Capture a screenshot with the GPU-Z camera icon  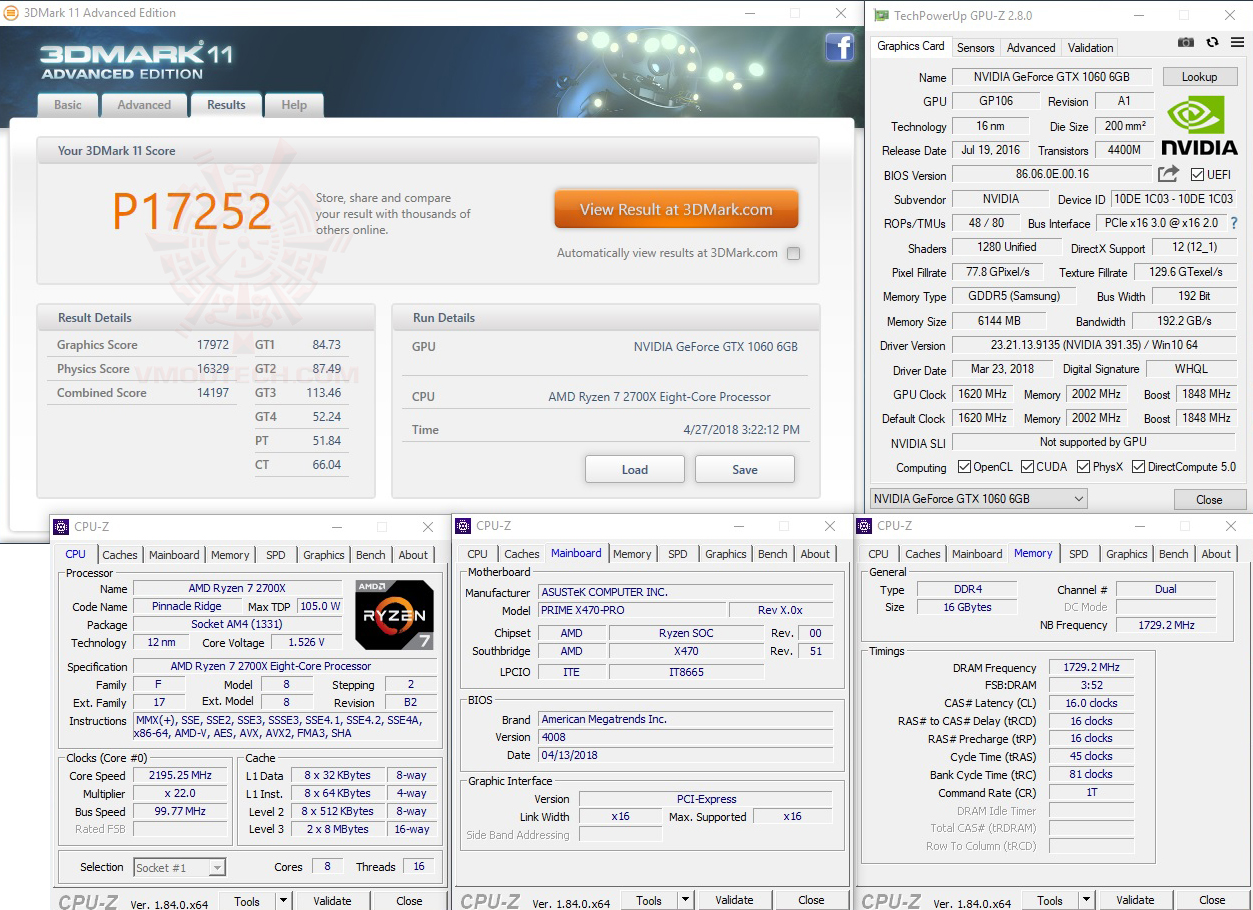coord(1186,42)
